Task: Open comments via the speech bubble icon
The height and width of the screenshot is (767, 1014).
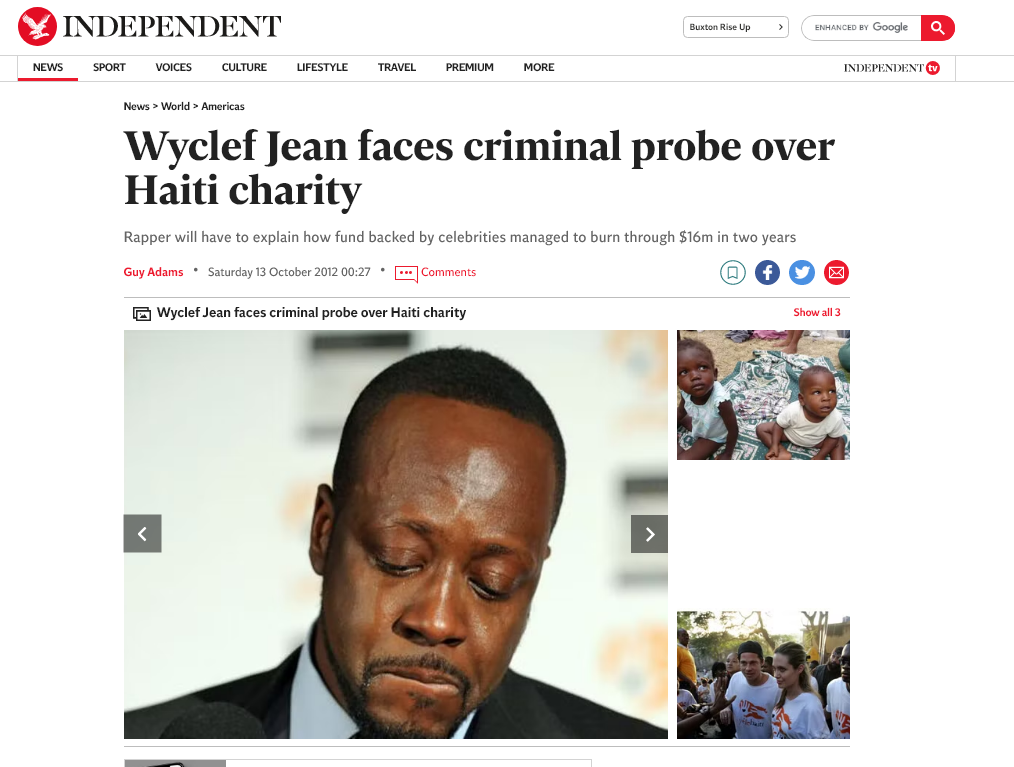Action: click(406, 274)
